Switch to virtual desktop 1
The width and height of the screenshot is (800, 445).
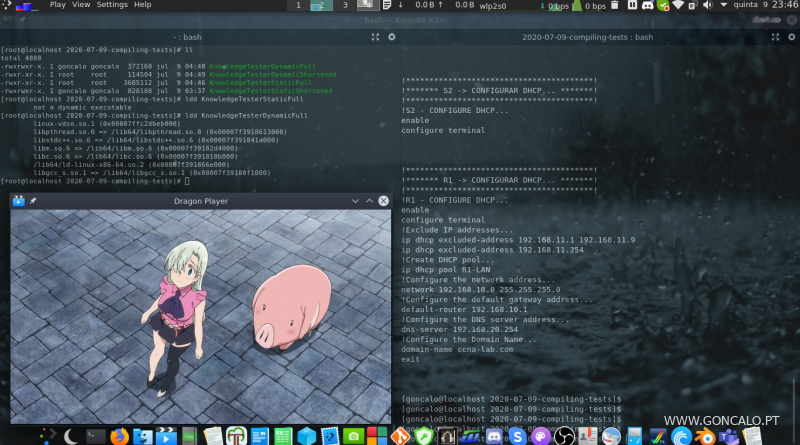pos(298,6)
